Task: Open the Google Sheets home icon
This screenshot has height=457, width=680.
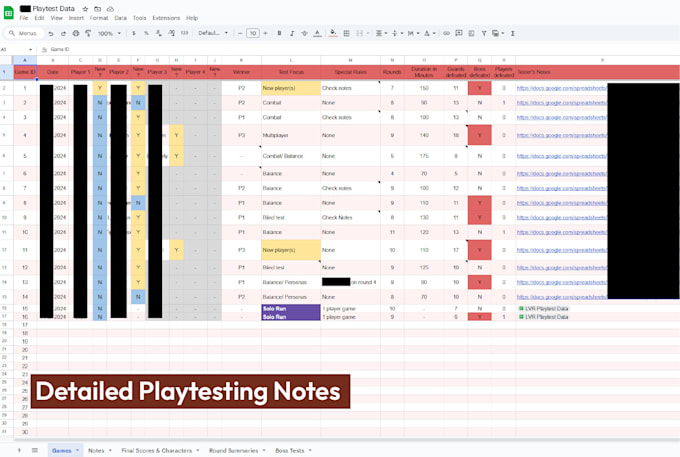Action: coord(8,13)
